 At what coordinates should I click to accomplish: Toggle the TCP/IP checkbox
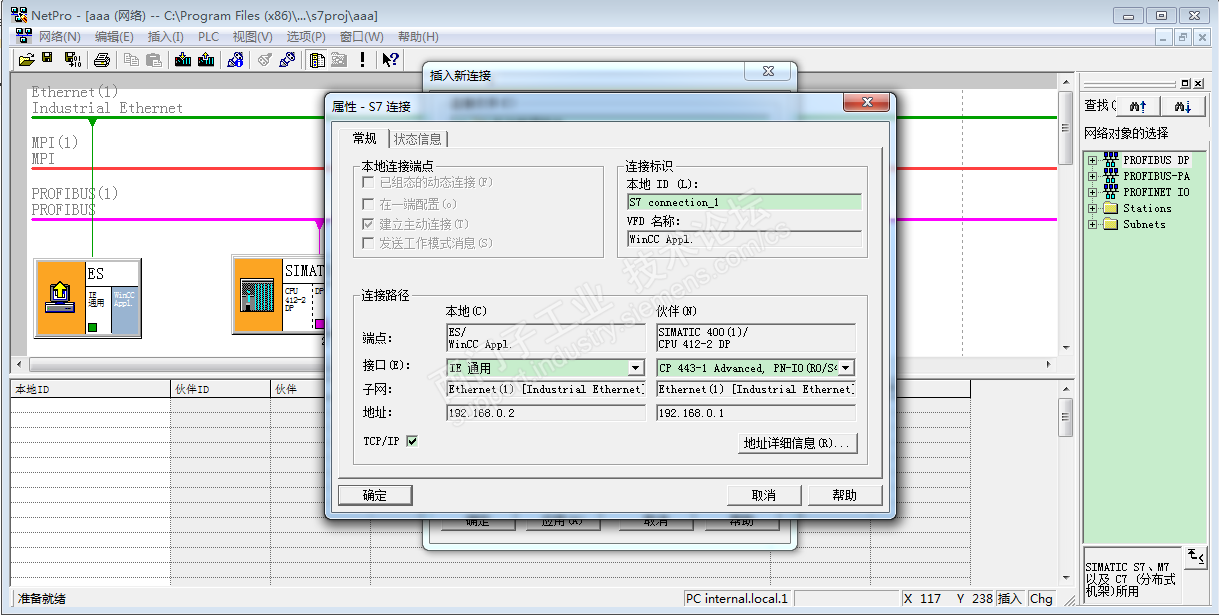pos(411,440)
